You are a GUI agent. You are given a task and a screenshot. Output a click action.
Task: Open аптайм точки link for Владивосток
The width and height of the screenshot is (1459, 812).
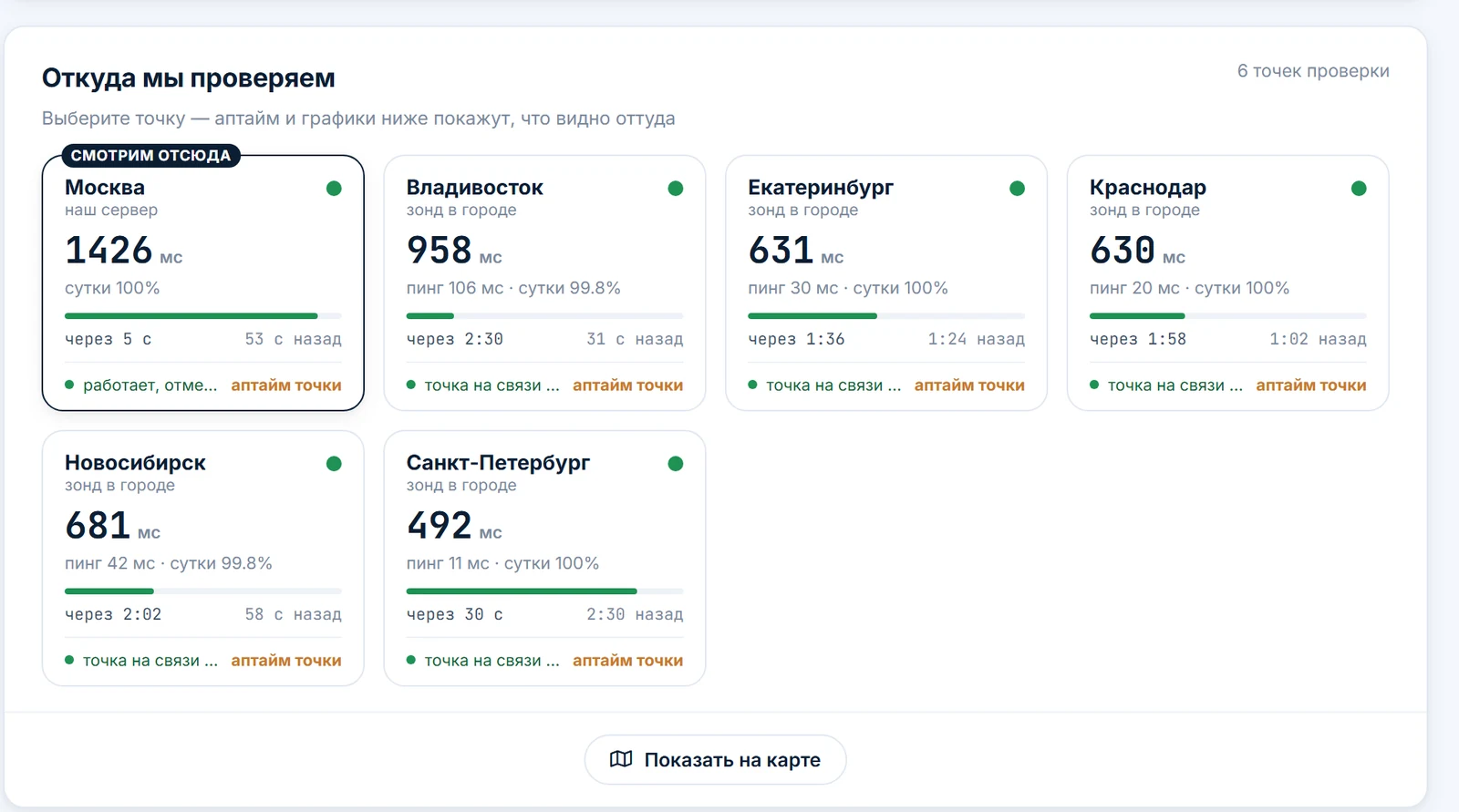coord(628,385)
